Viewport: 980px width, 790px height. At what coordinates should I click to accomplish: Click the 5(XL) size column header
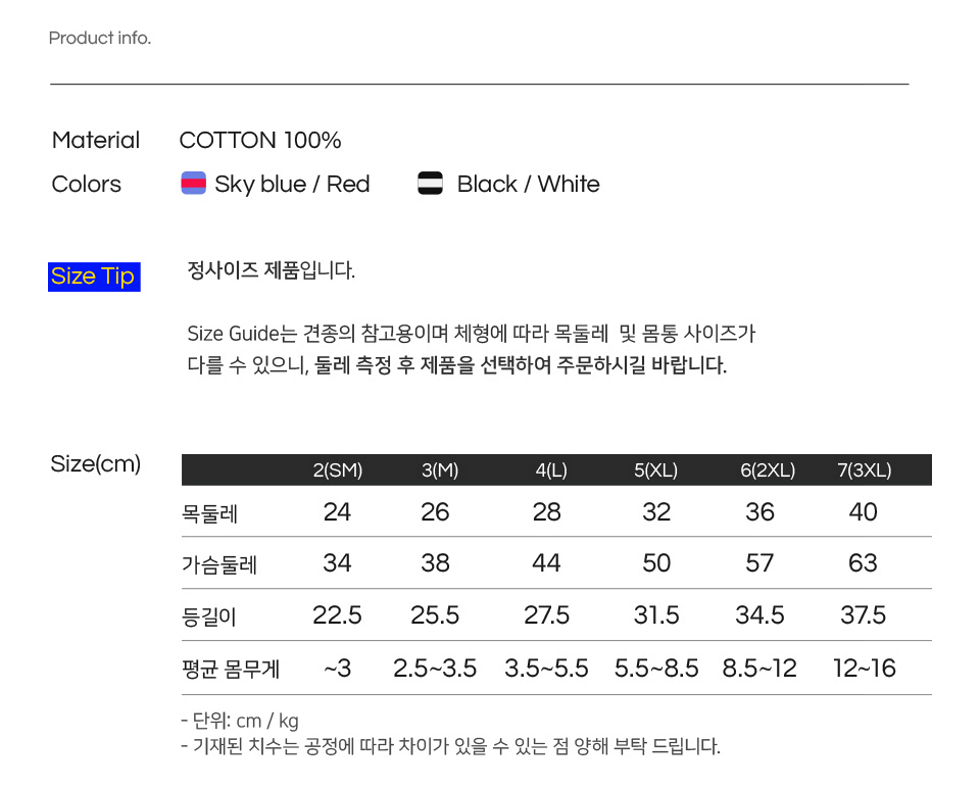click(656, 470)
